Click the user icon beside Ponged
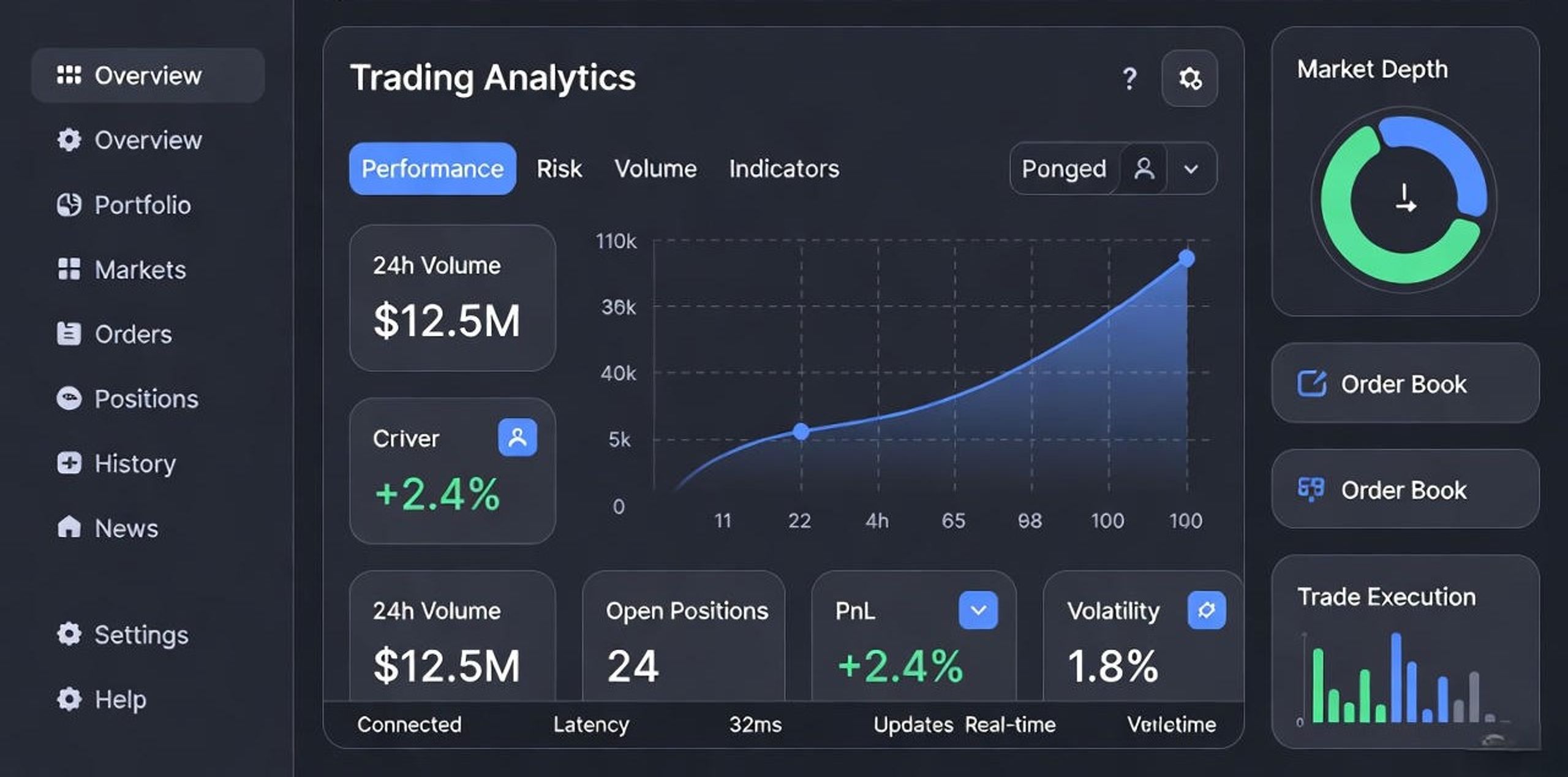 click(1144, 169)
